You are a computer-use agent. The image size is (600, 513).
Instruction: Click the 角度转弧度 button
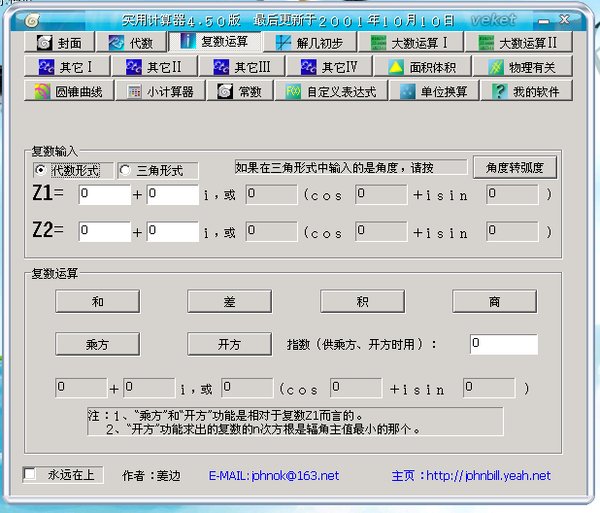click(515, 167)
